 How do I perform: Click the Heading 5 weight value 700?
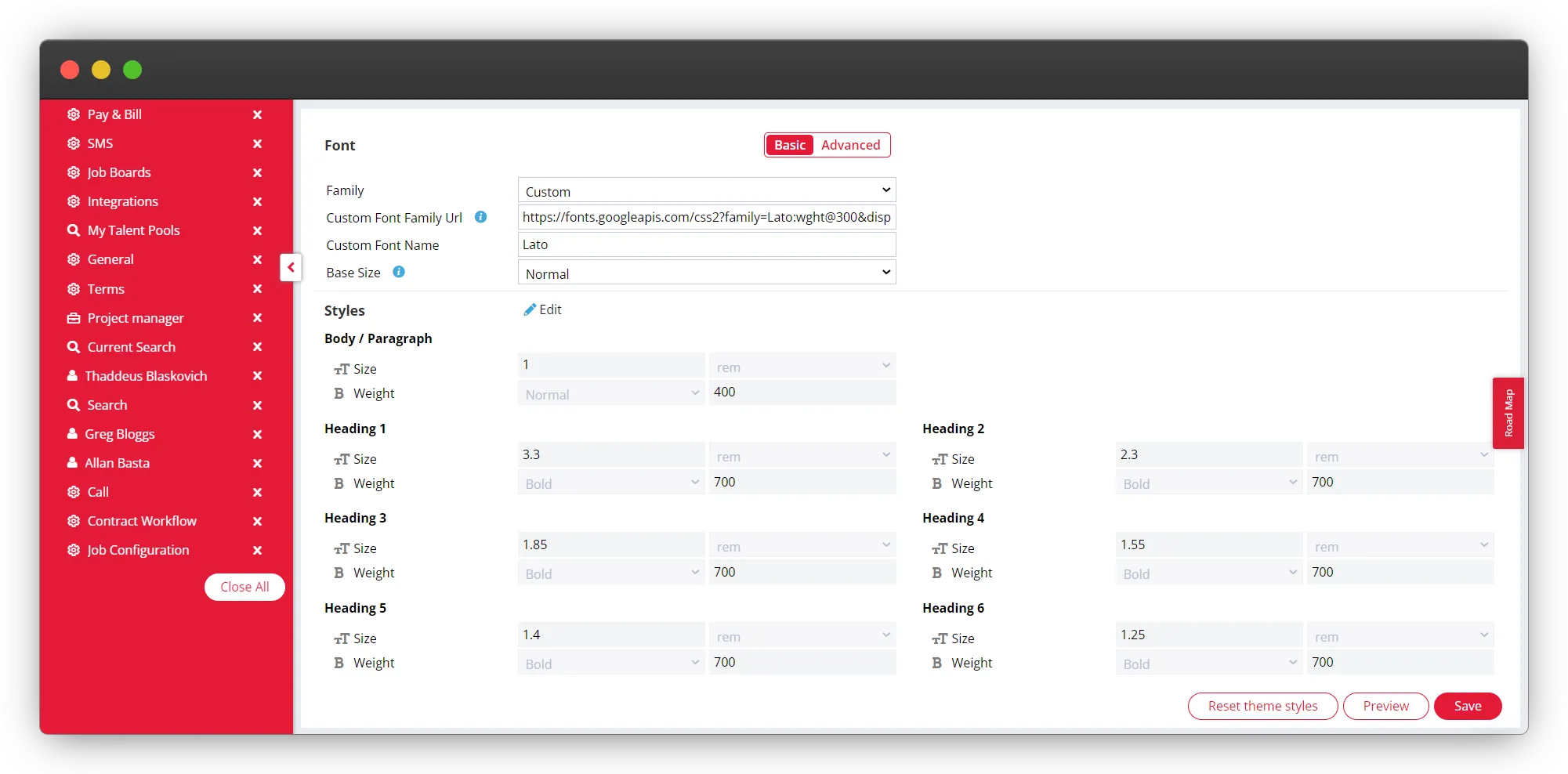pos(802,663)
